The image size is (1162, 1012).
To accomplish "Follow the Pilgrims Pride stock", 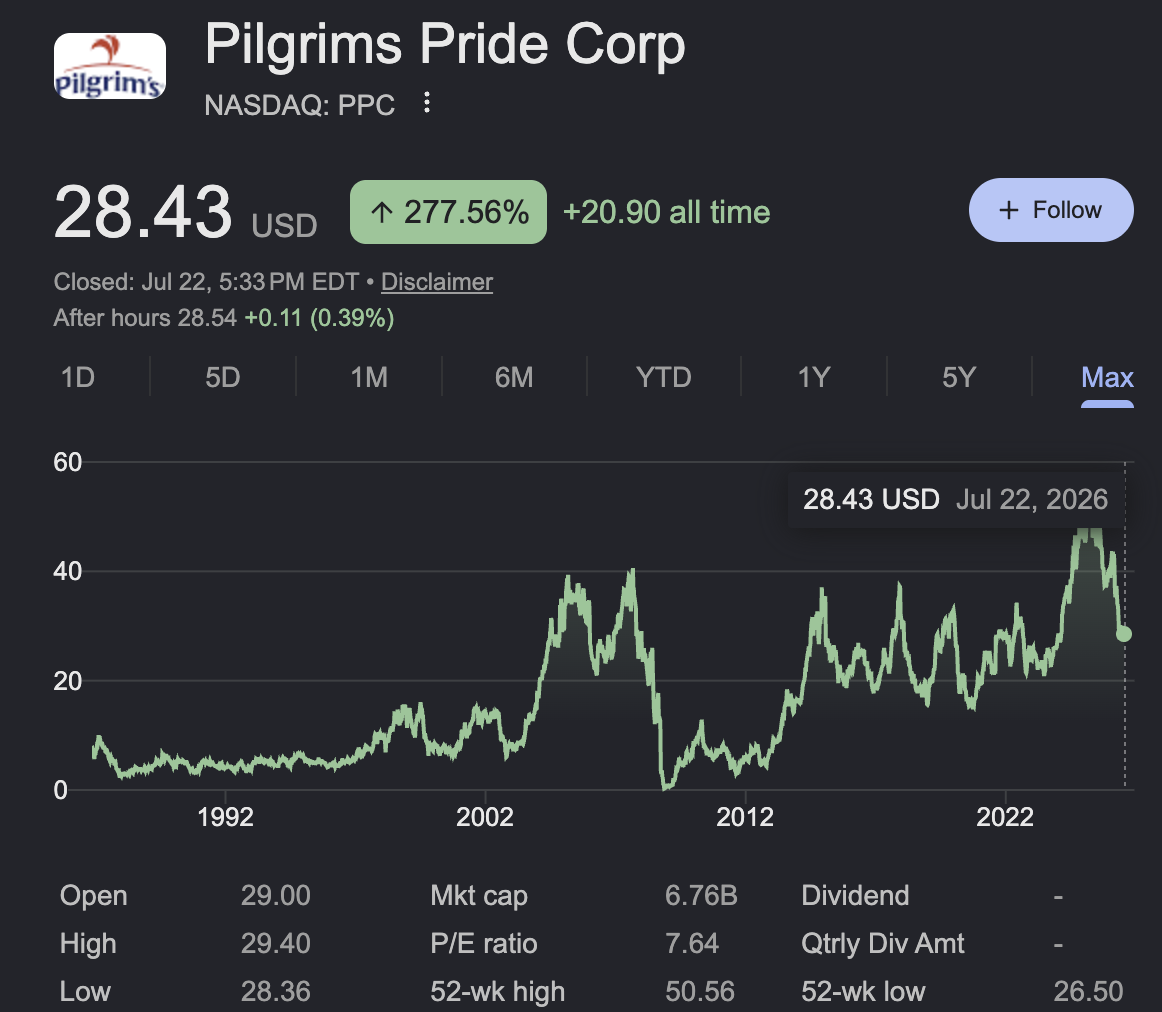I will tap(1051, 210).
